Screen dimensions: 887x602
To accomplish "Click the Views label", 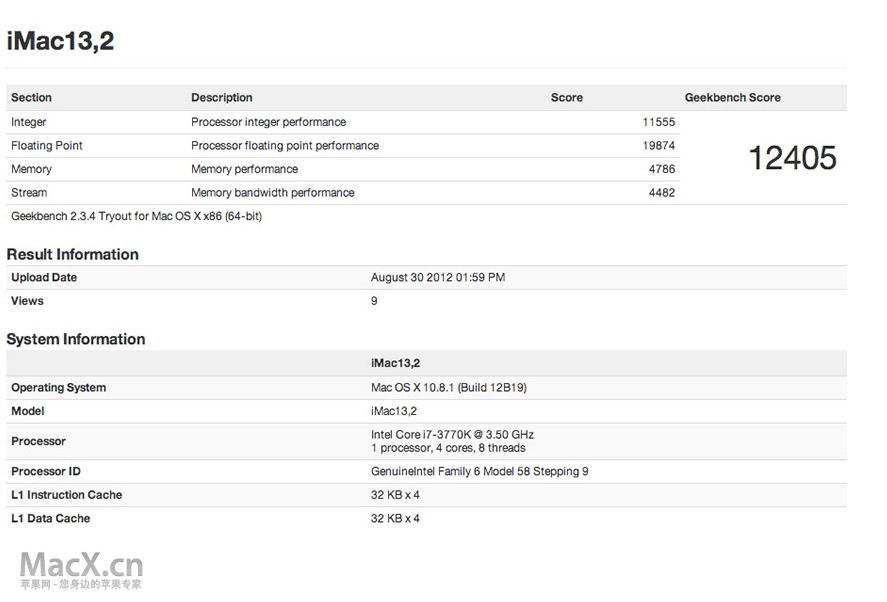I will (x=27, y=301).
